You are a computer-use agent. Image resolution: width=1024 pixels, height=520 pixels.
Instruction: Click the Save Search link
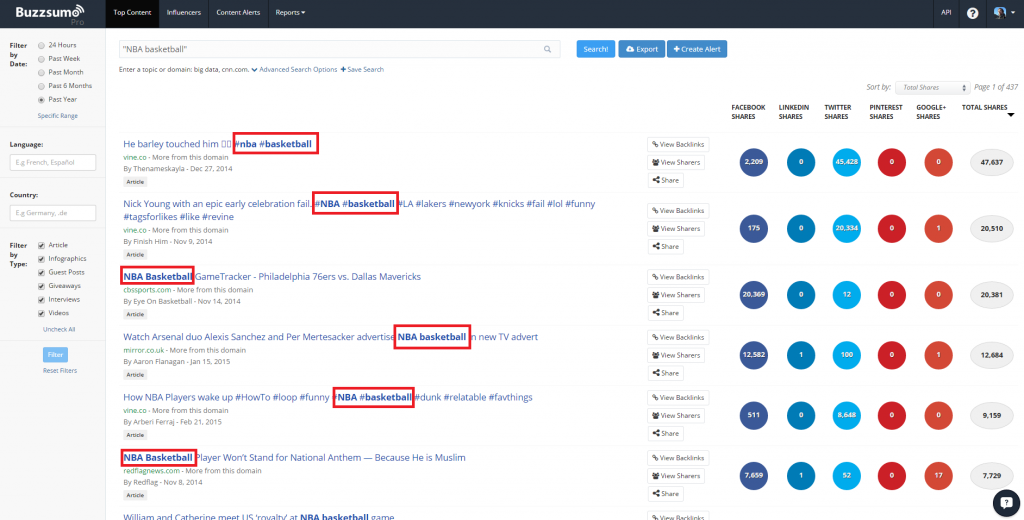click(x=362, y=69)
